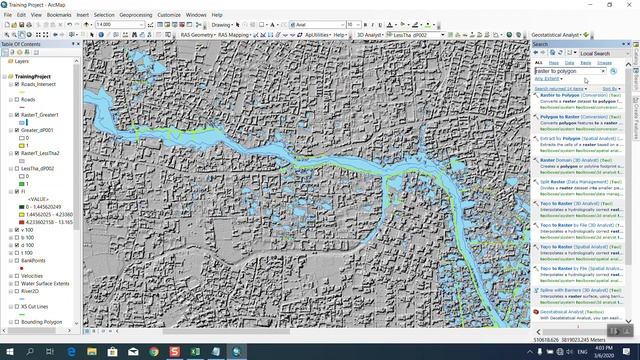This screenshot has height=360, width=640.
Task: Click the Rectangle drawing tool icon
Action: (262, 25)
